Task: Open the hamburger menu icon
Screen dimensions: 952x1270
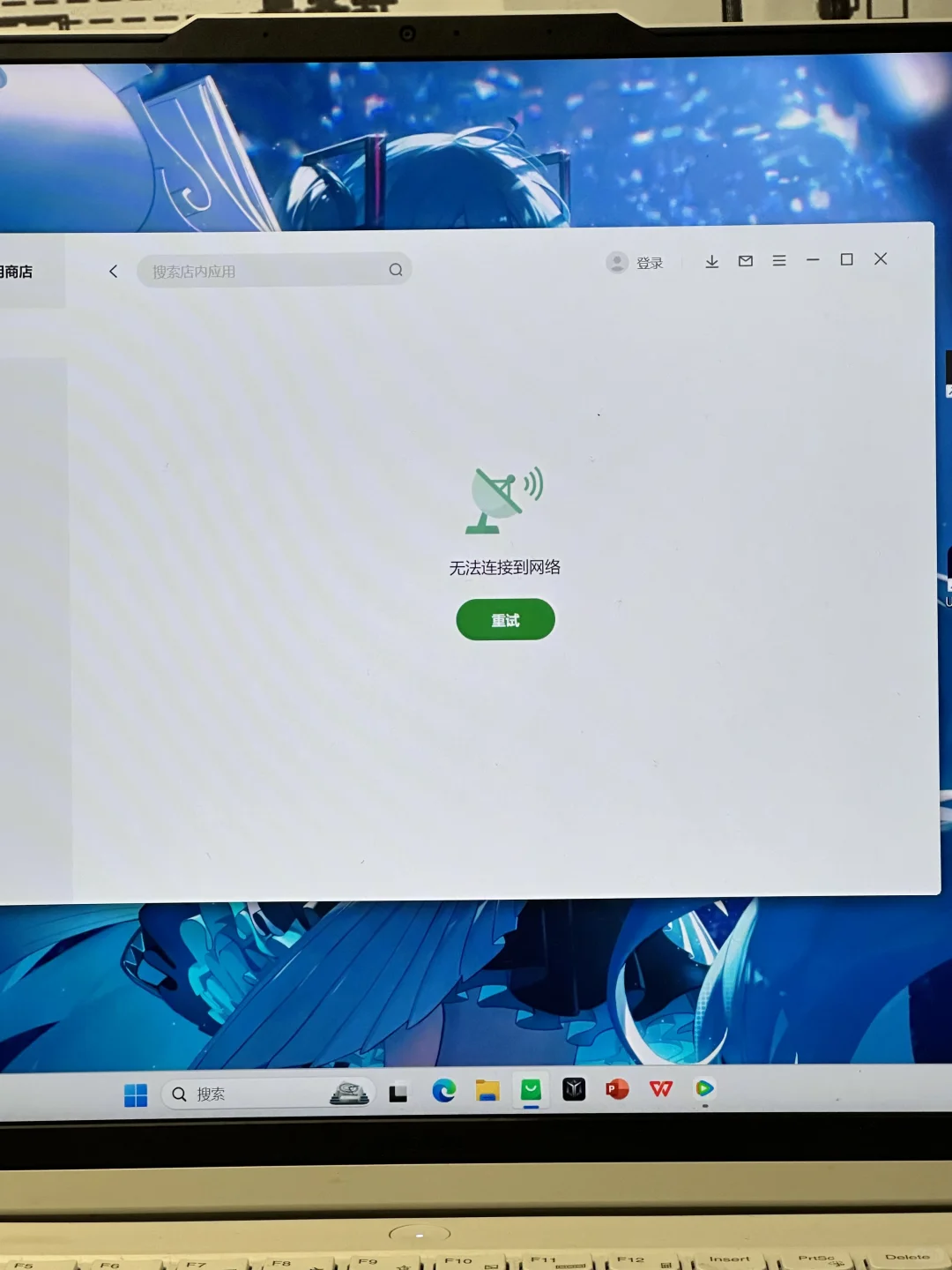Action: tap(779, 261)
